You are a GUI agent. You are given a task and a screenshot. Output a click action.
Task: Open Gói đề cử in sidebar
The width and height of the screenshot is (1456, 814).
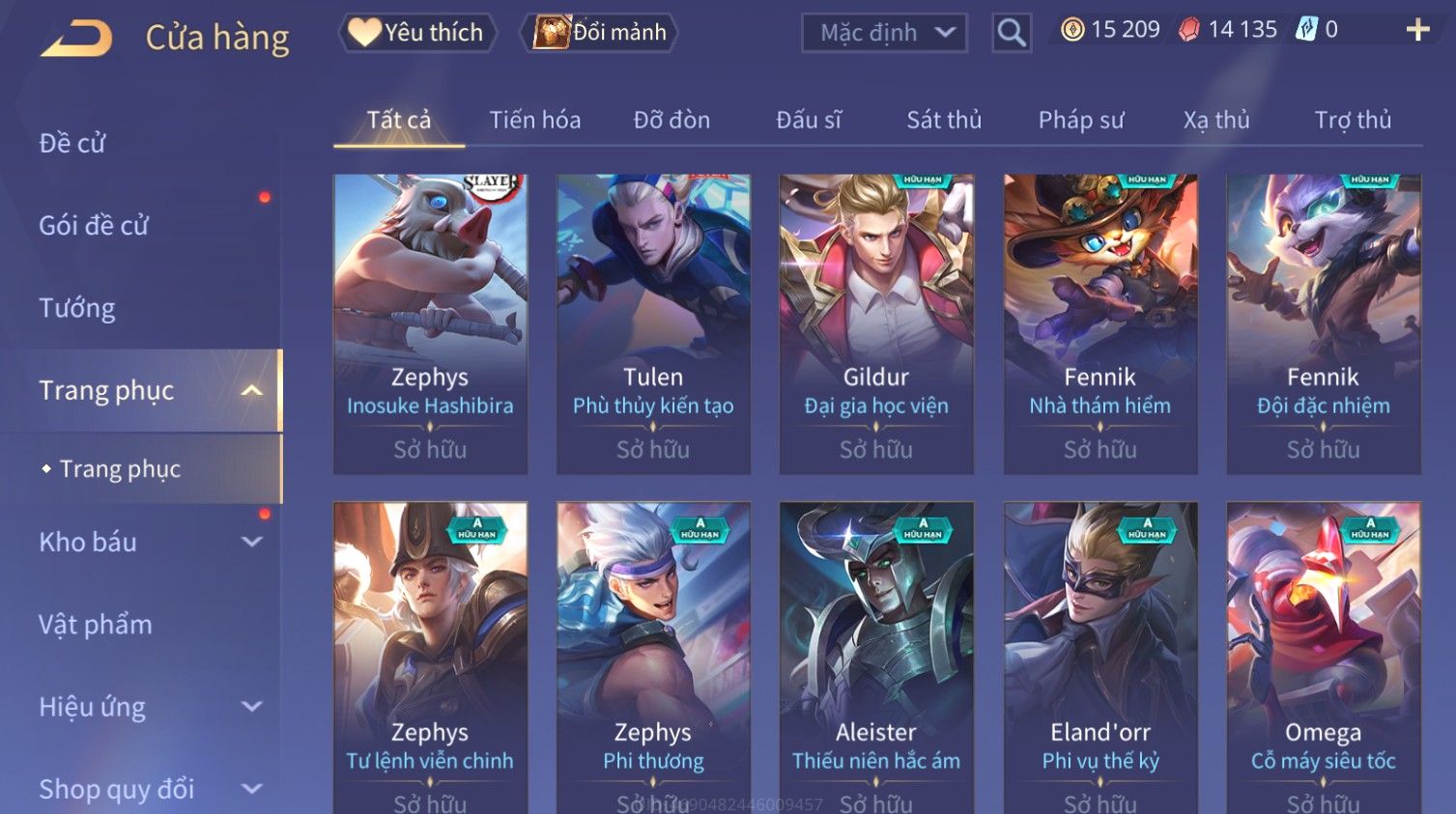point(94,225)
